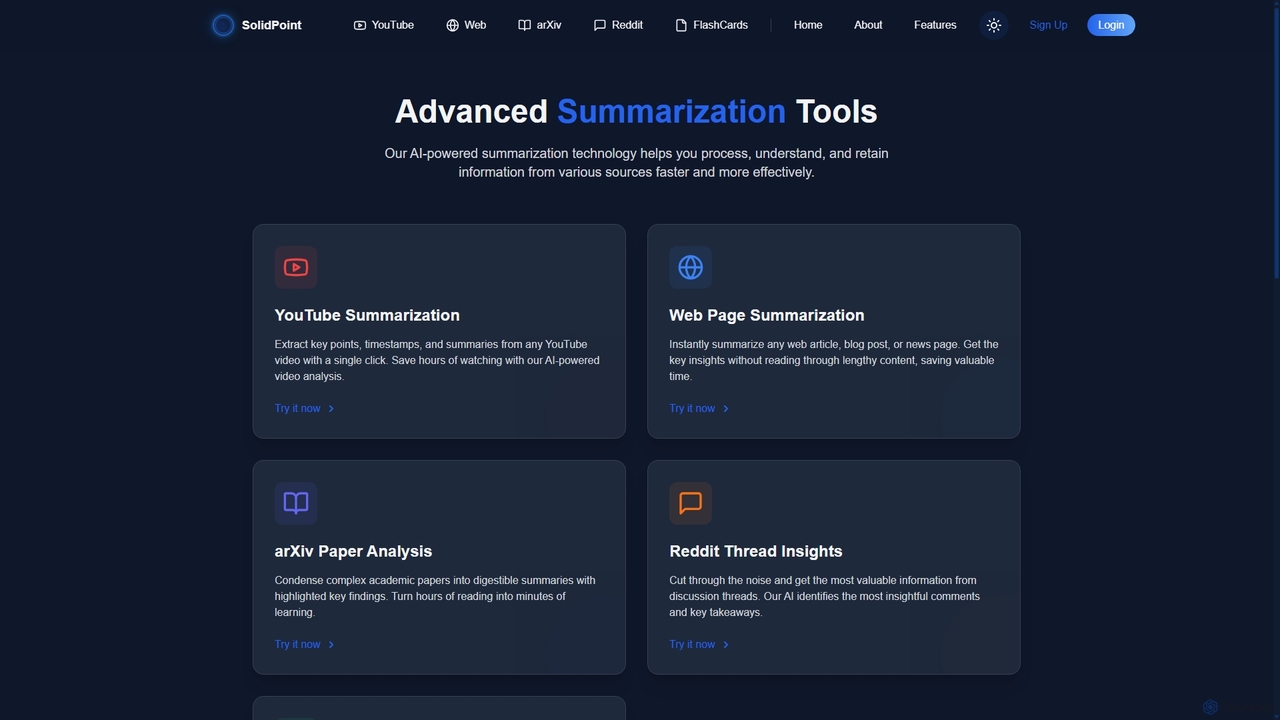Click the SolidPoint brand name
The image size is (1280, 720).
coord(271,25)
